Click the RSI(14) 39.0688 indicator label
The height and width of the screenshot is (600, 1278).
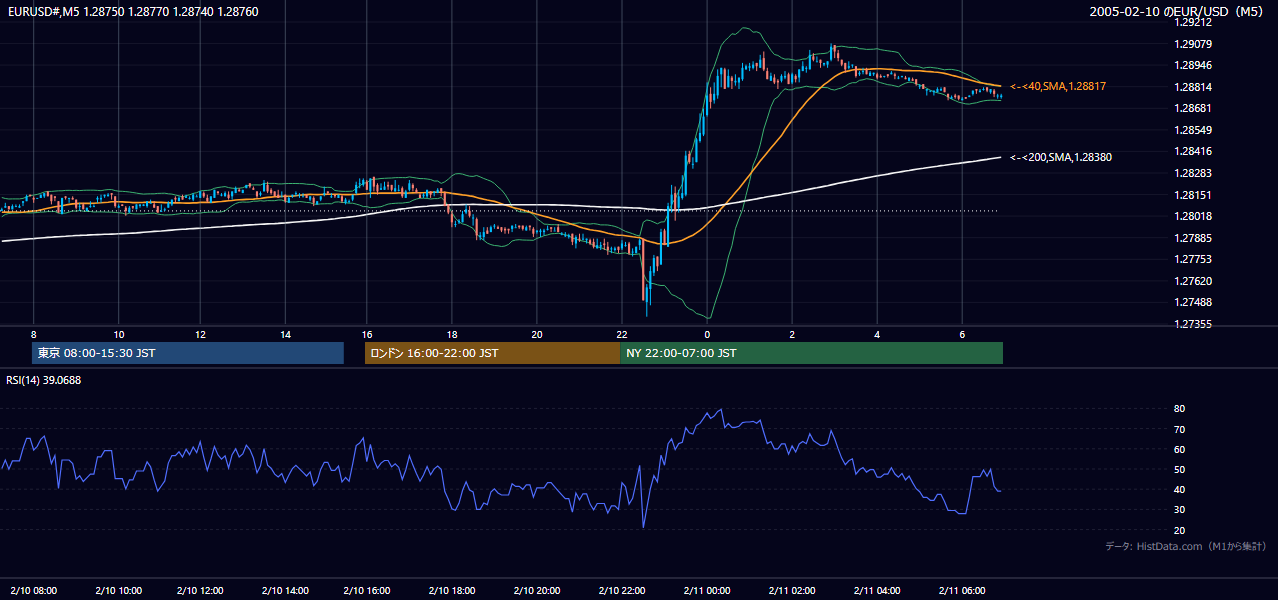(x=44, y=380)
